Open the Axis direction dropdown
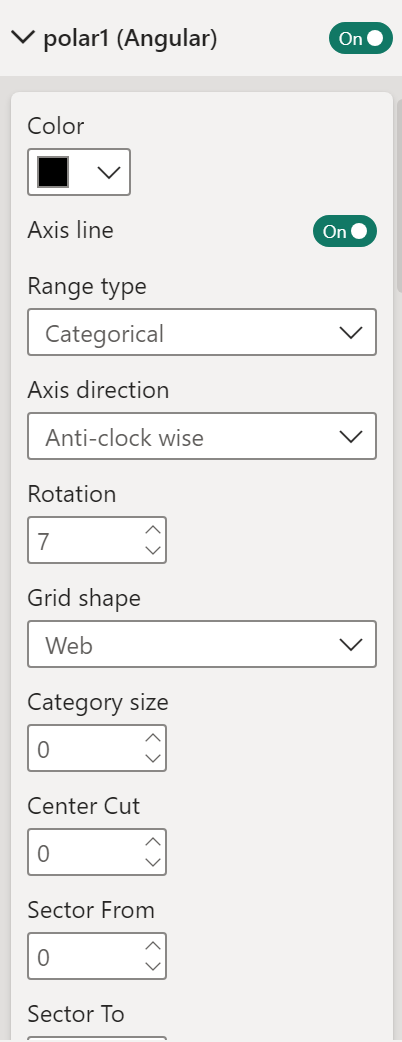402x1042 pixels. (x=202, y=436)
